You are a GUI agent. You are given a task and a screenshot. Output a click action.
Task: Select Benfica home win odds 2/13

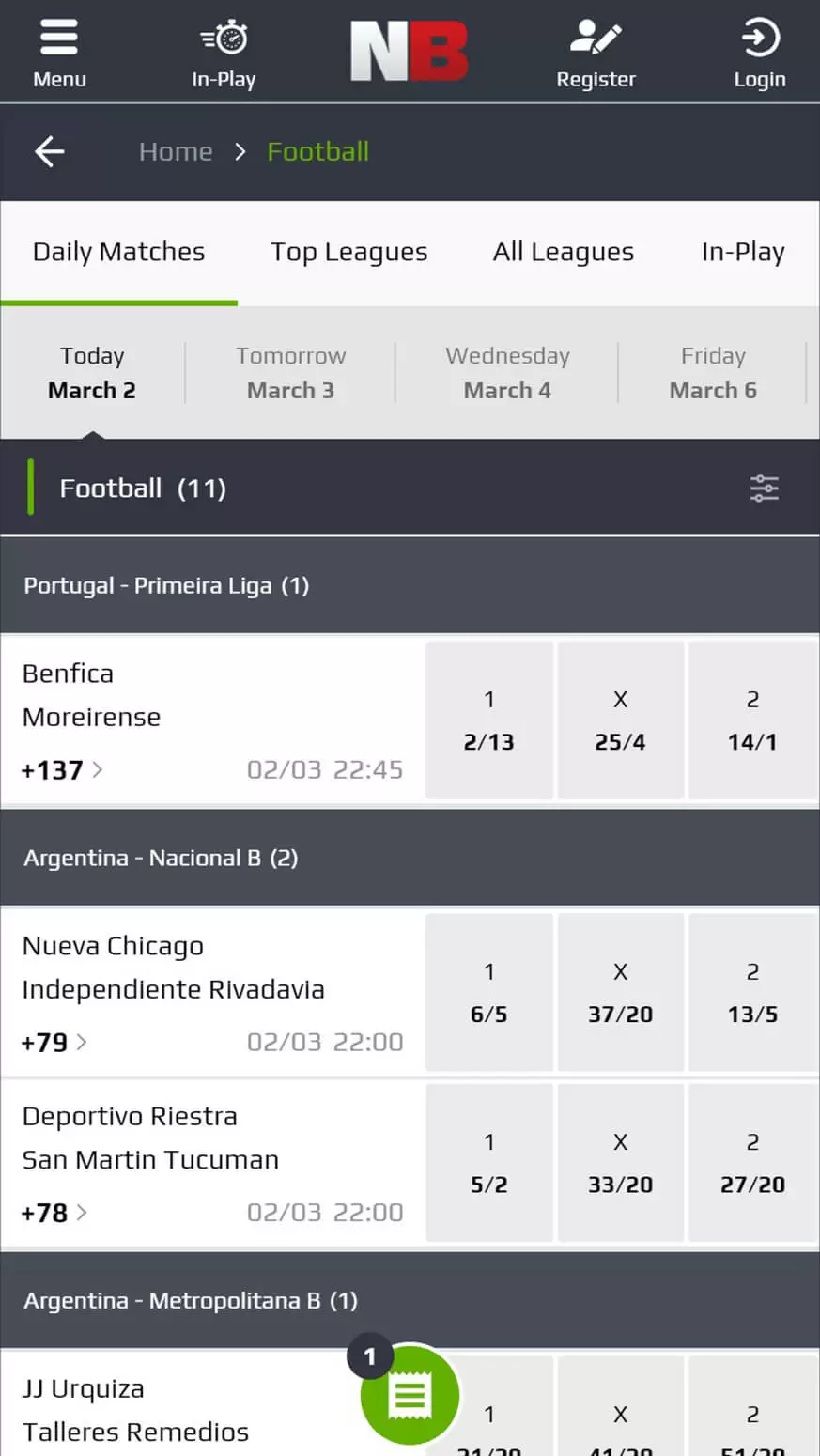(x=488, y=720)
